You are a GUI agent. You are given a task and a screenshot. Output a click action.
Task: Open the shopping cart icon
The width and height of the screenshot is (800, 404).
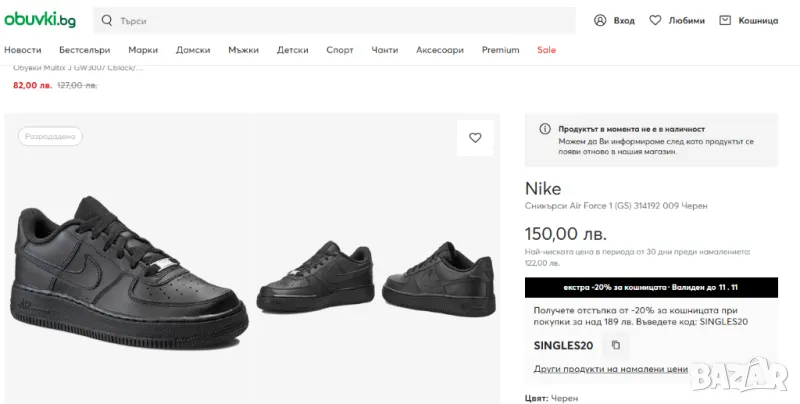725,20
